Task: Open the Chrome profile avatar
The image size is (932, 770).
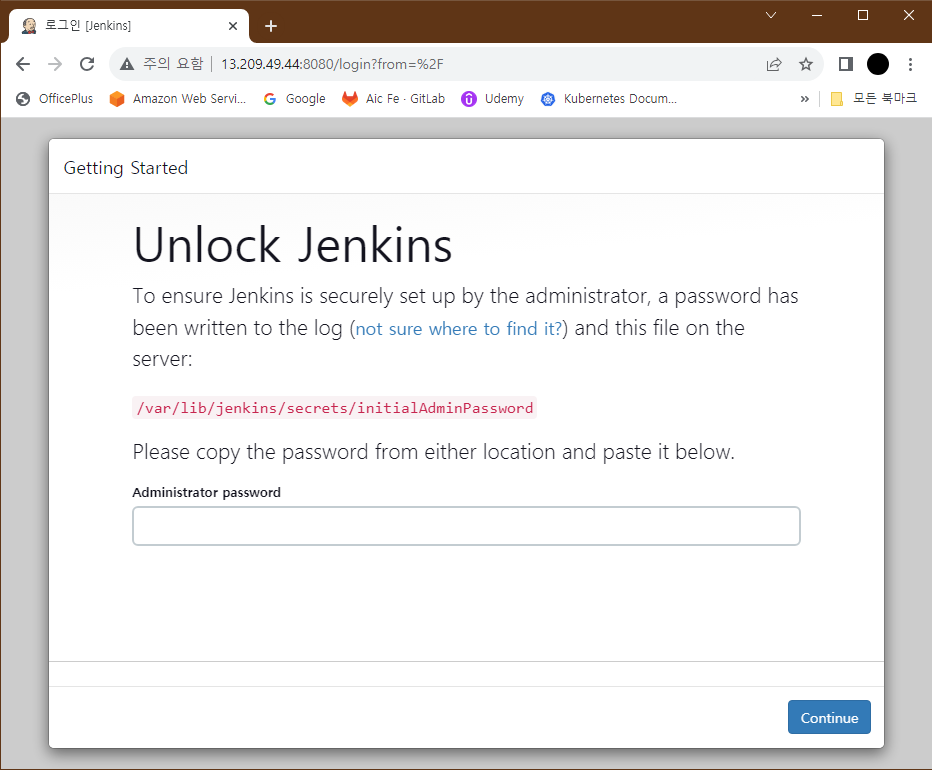Action: [877, 64]
